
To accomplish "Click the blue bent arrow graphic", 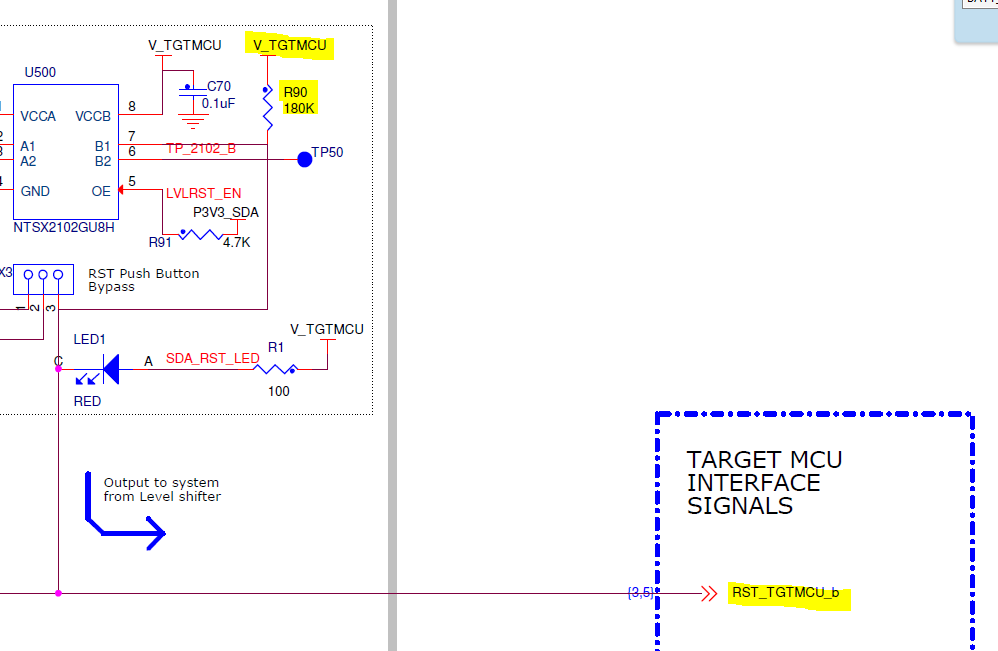I will pyautogui.click(x=125, y=511).
